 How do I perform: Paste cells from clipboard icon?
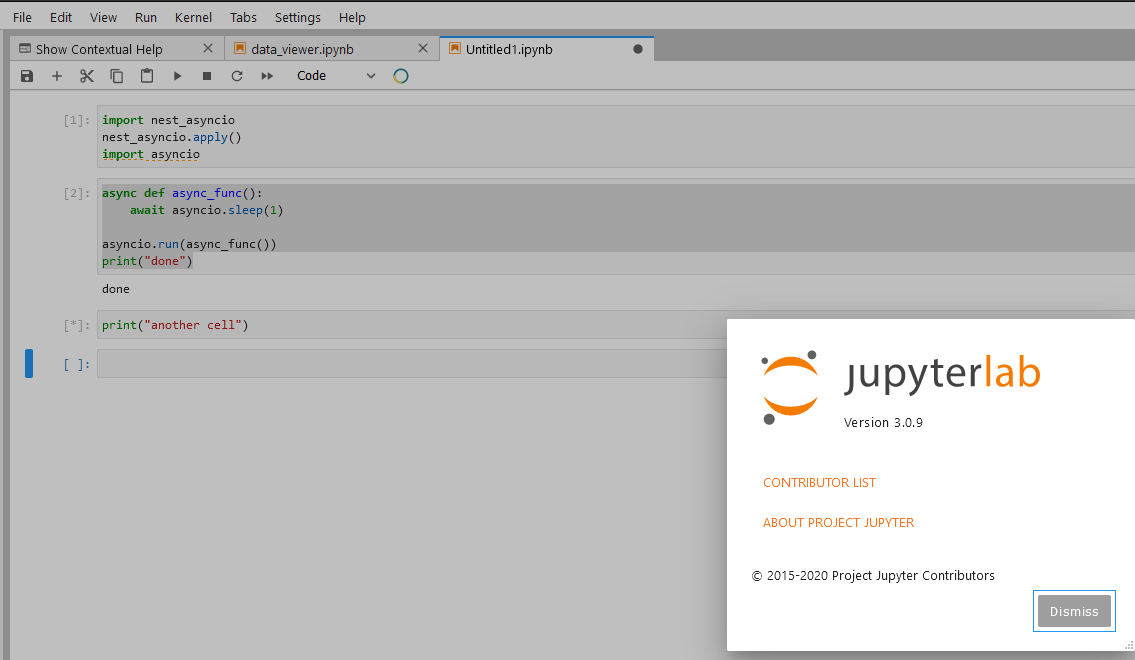click(147, 76)
